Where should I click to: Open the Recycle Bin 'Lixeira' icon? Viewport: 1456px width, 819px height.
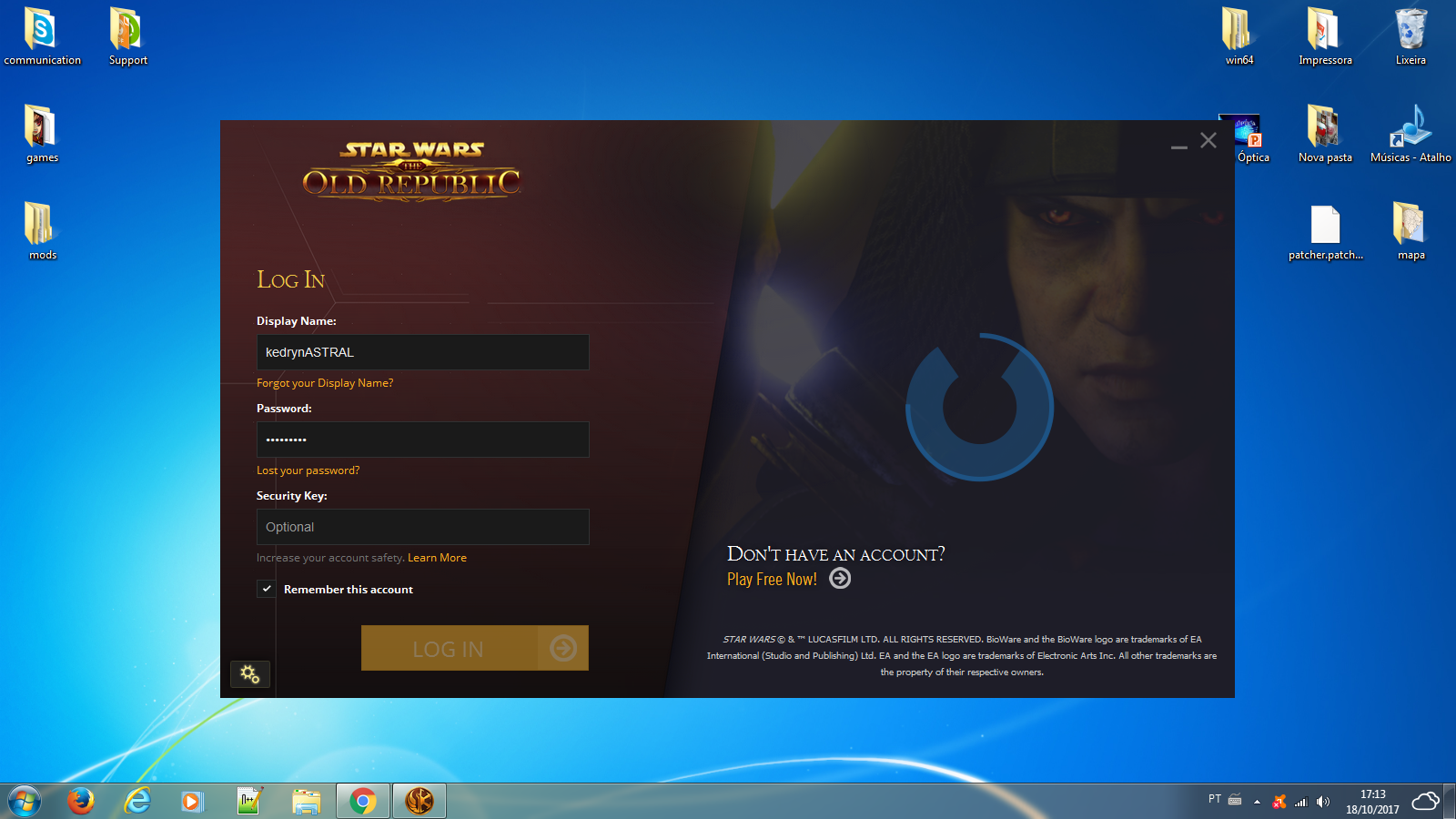(x=1410, y=36)
